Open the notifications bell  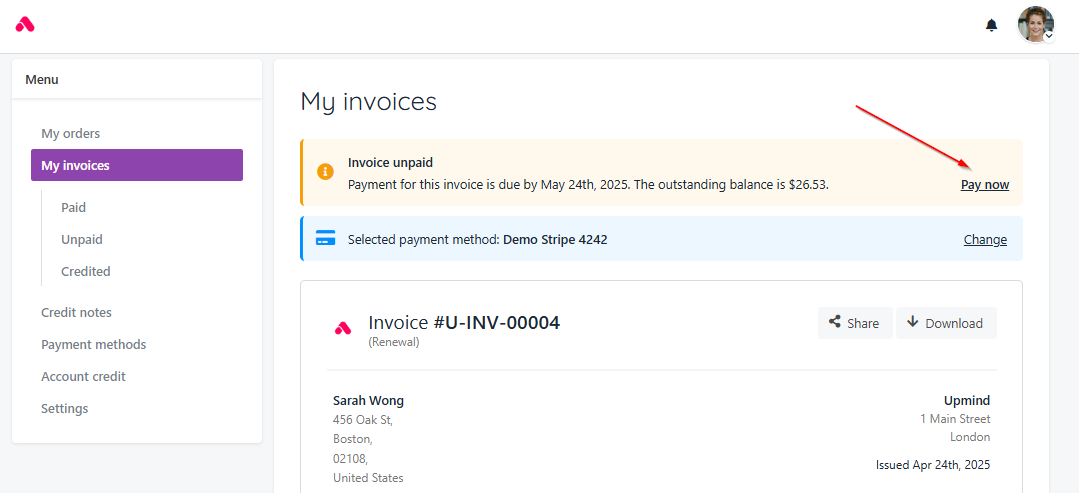pos(992,25)
